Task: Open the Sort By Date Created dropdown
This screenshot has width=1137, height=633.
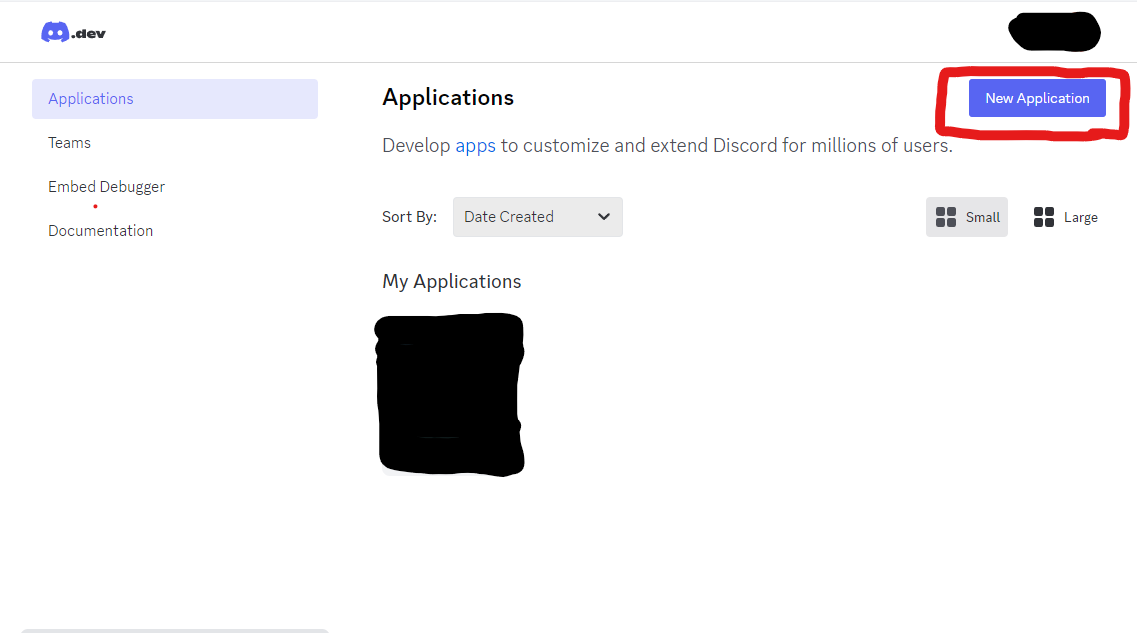Action: [537, 217]
